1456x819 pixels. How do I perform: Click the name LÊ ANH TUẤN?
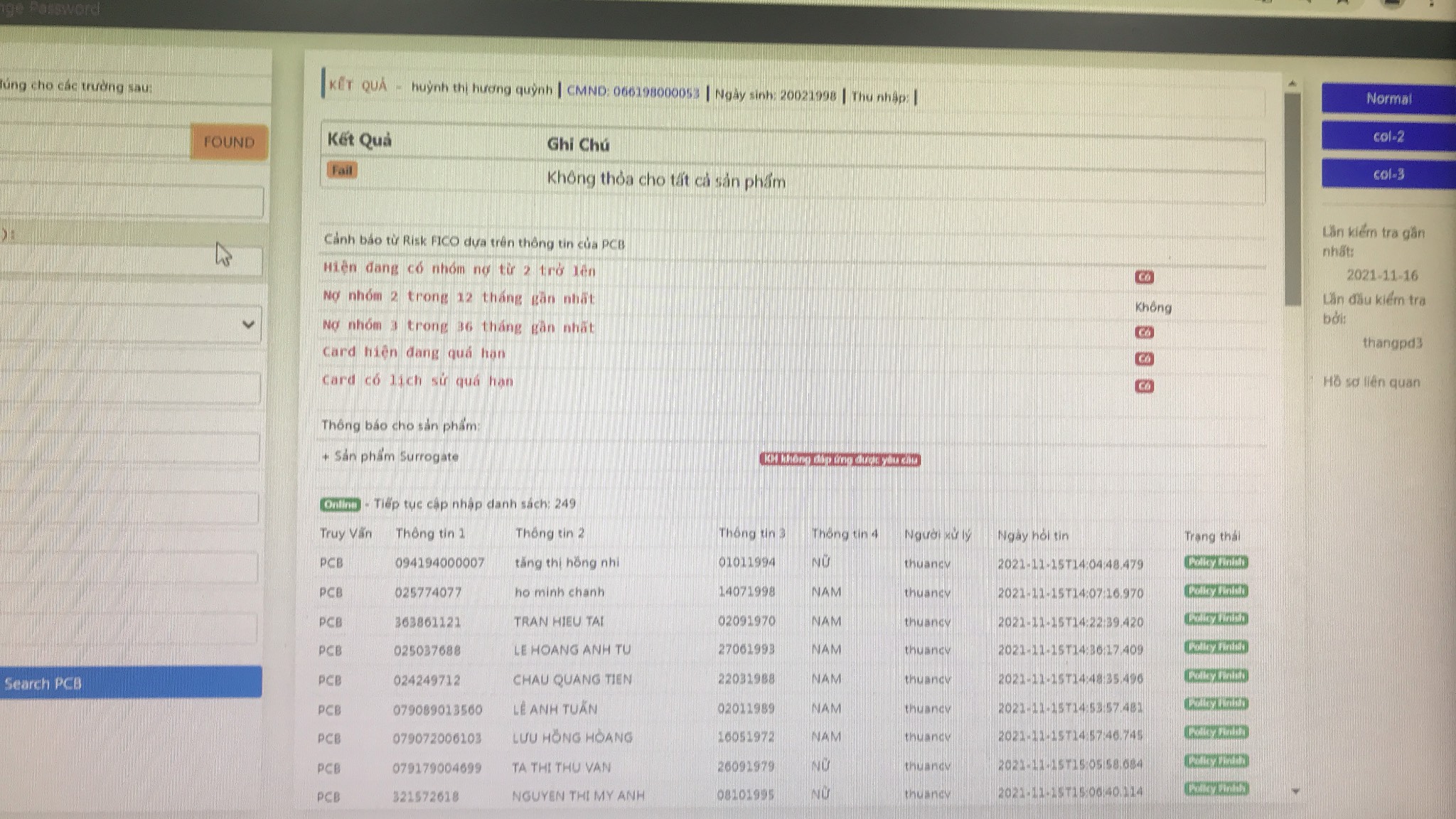[555, 709]
